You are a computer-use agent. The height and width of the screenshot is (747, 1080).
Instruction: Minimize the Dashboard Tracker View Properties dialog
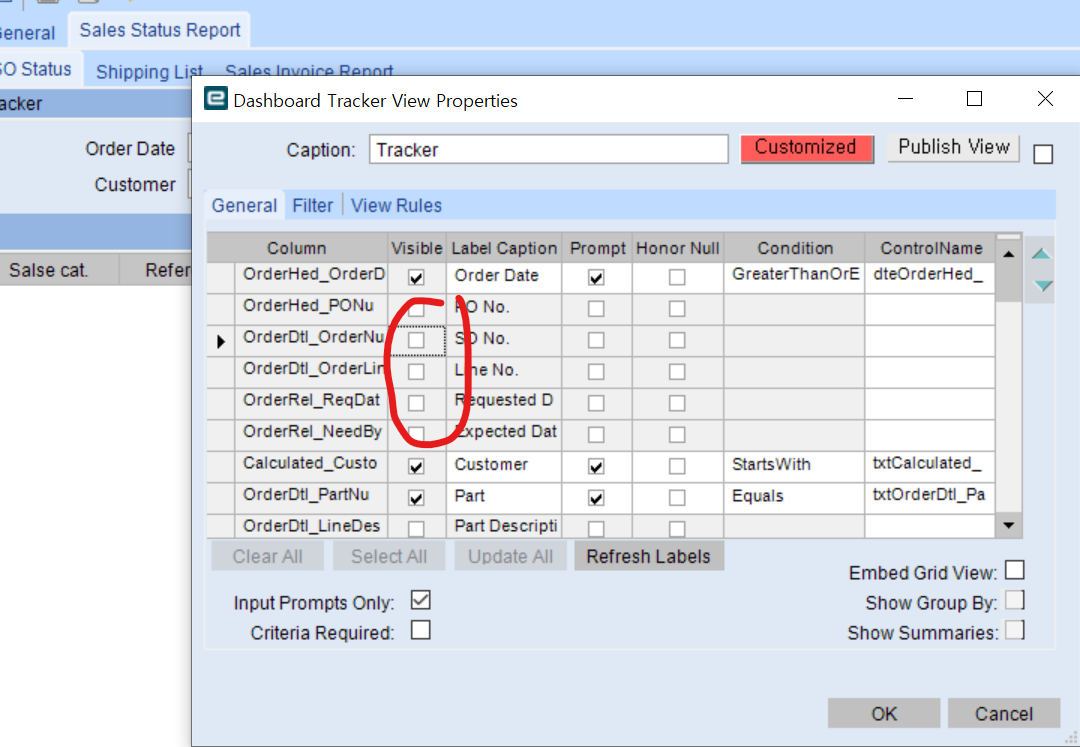click(905, 99)
